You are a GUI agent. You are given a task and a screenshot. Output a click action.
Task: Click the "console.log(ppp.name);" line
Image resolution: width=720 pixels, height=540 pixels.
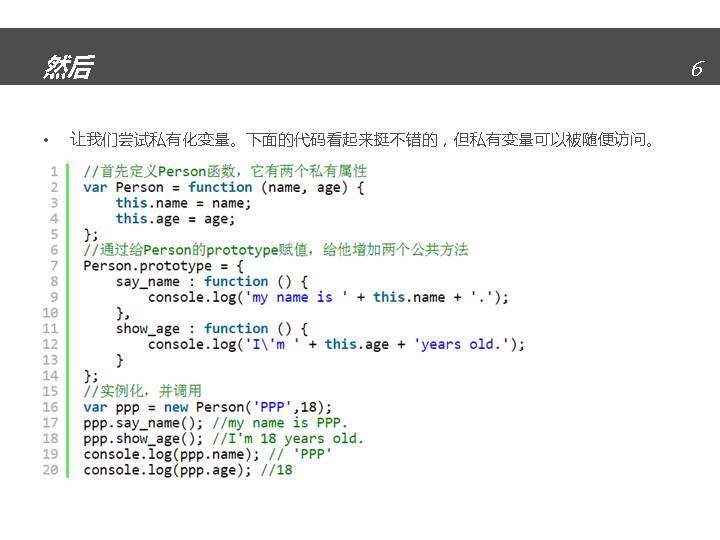175,454
